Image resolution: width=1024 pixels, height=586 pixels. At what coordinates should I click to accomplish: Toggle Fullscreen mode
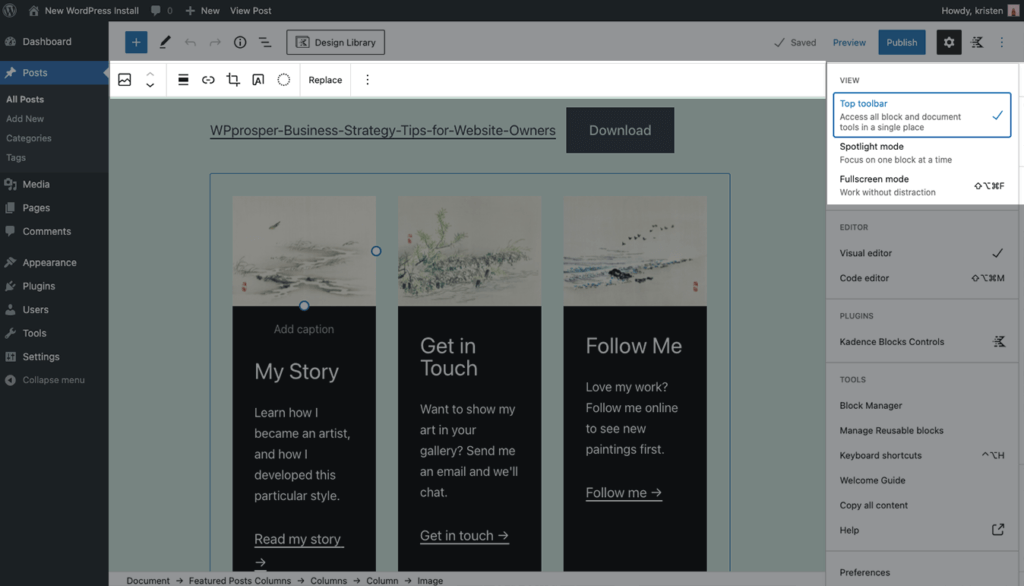[920, 185]
